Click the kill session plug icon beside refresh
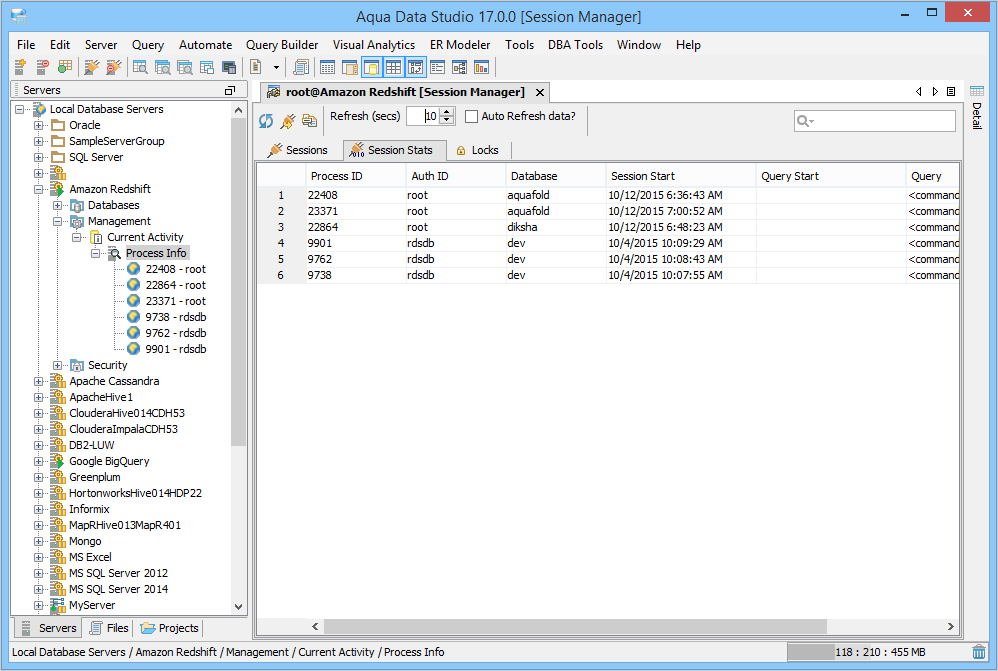998x671 pixels. [288, 120]
